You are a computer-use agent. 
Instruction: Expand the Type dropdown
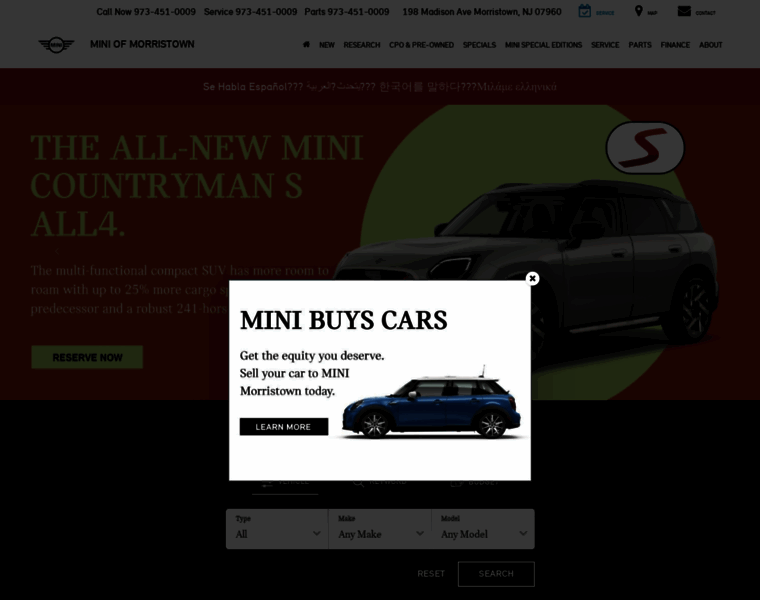(277, 529)
